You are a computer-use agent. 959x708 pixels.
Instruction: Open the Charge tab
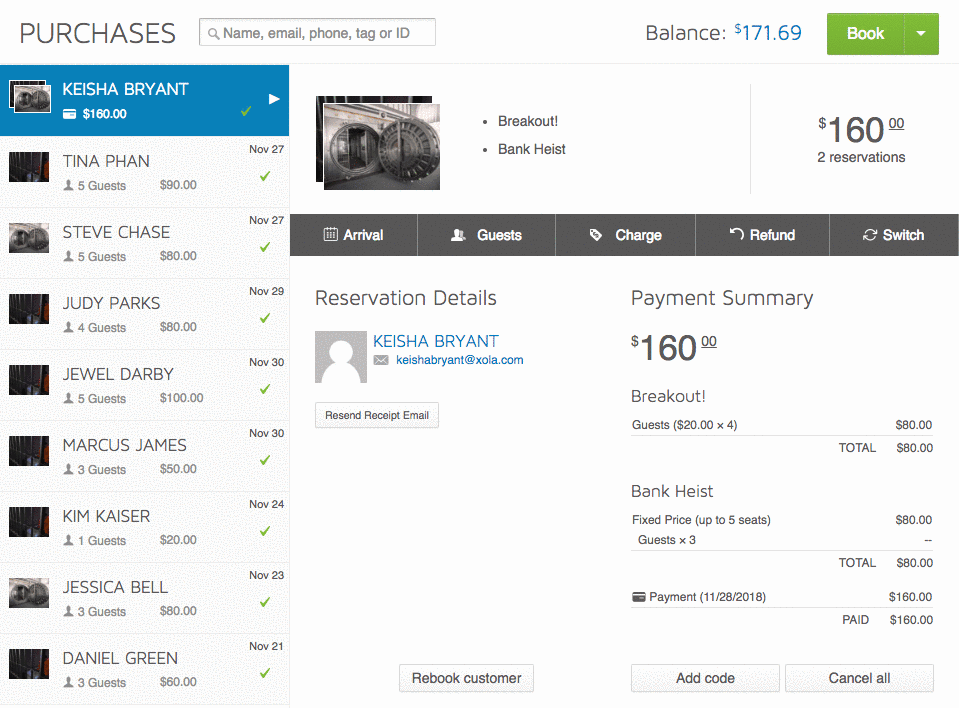[x=625, y=235]
